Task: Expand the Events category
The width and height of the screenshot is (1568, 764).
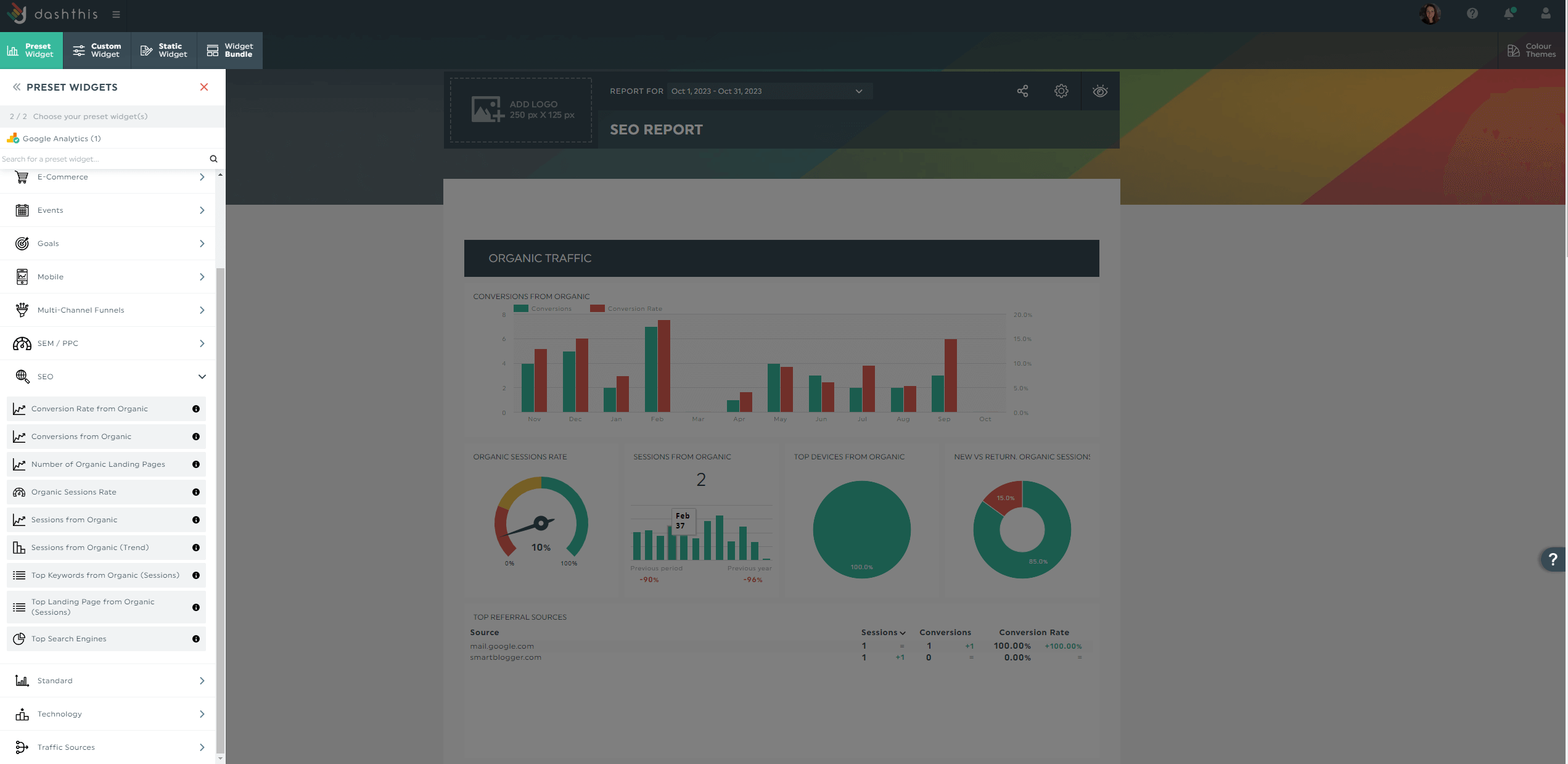Action: [x=108, y=210]
